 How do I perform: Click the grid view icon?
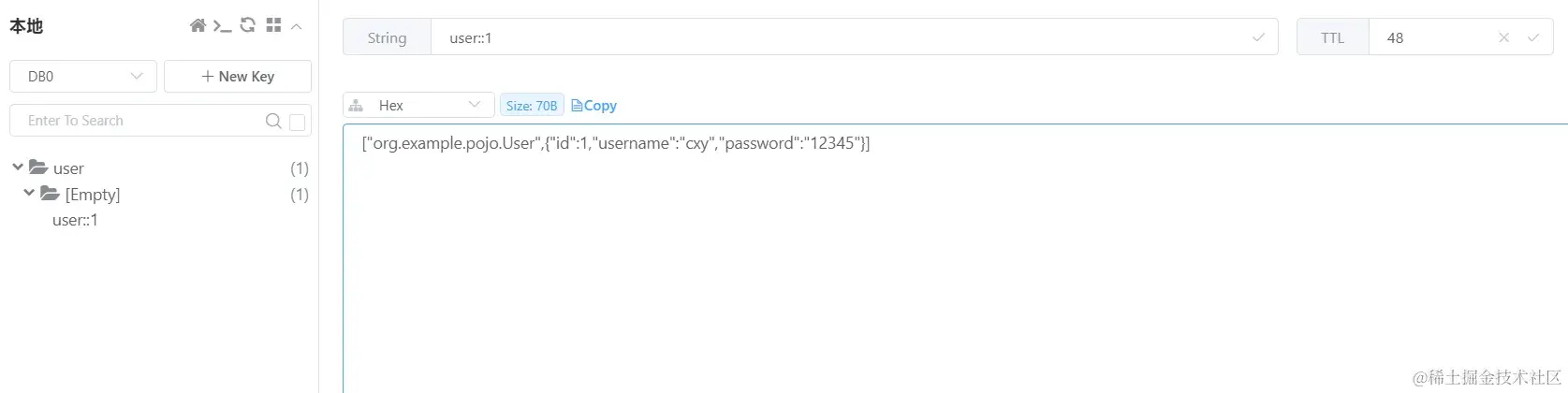(273, 25)
